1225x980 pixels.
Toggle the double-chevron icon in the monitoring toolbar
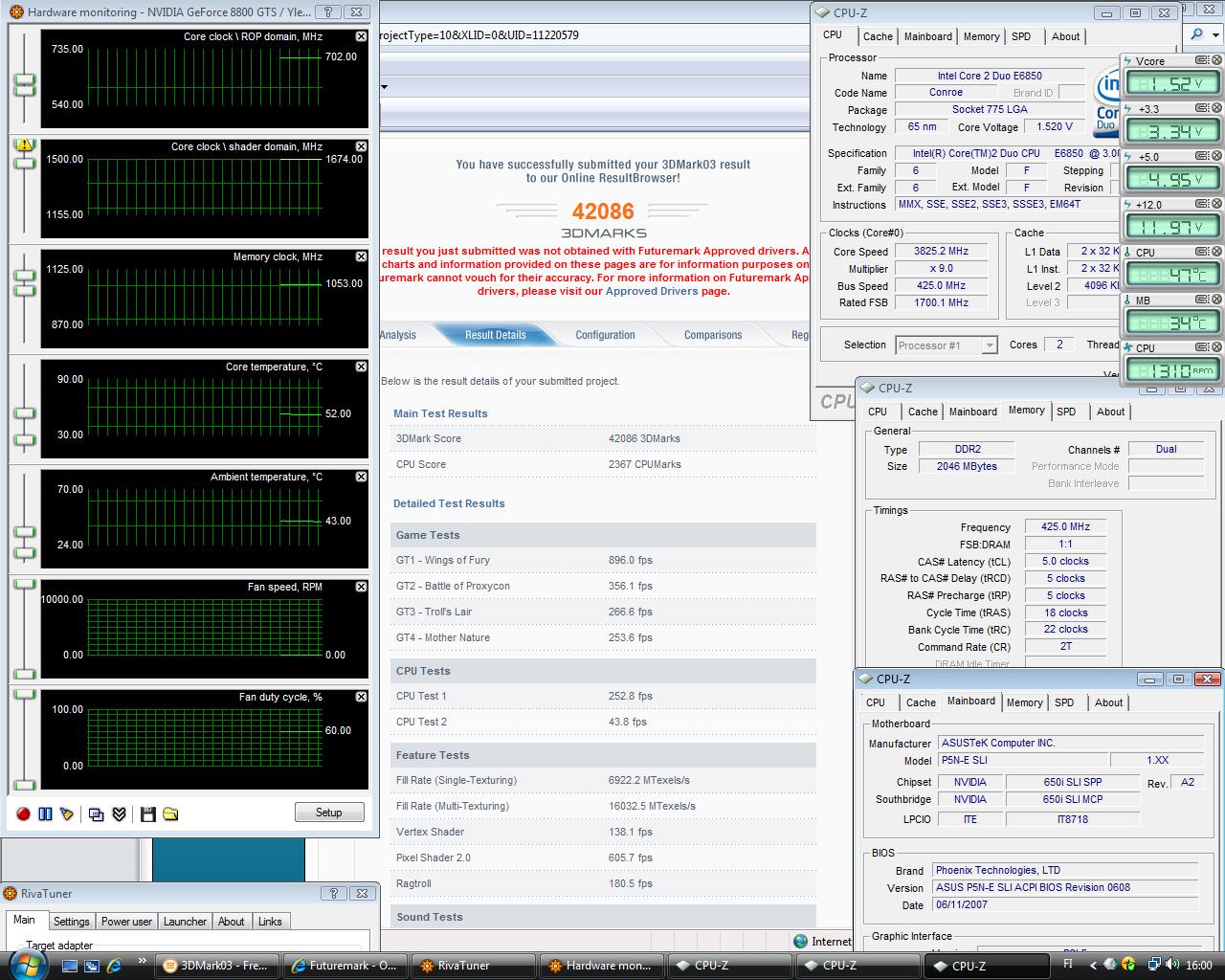pyautogui.click(x=119, y=813)
